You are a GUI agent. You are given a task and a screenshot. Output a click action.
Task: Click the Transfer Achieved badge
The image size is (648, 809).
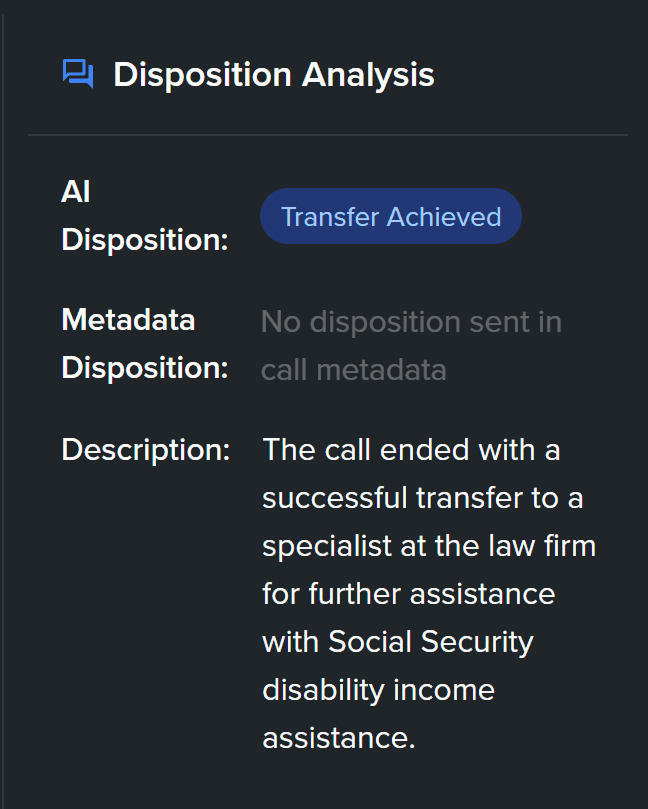391,216
